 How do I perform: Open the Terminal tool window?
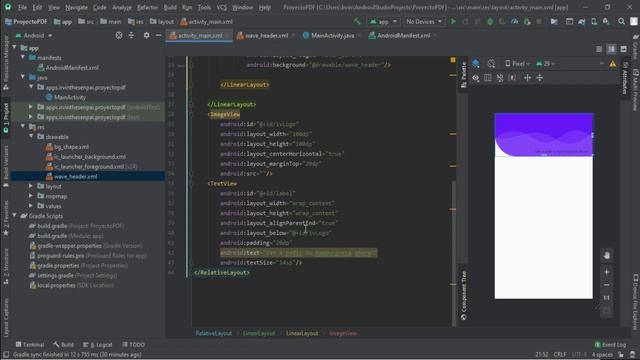(x=30, y=344)
